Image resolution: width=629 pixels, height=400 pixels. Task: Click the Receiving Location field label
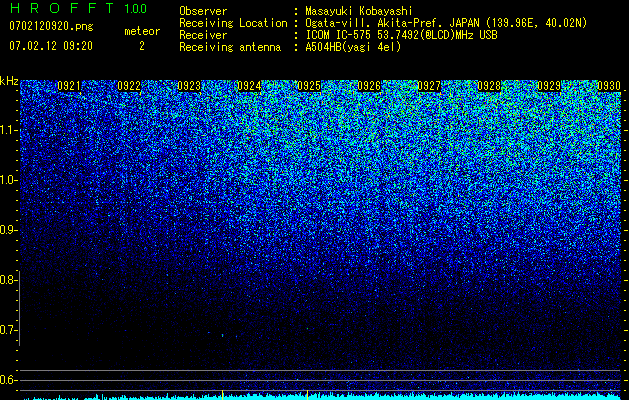(233, 23)
